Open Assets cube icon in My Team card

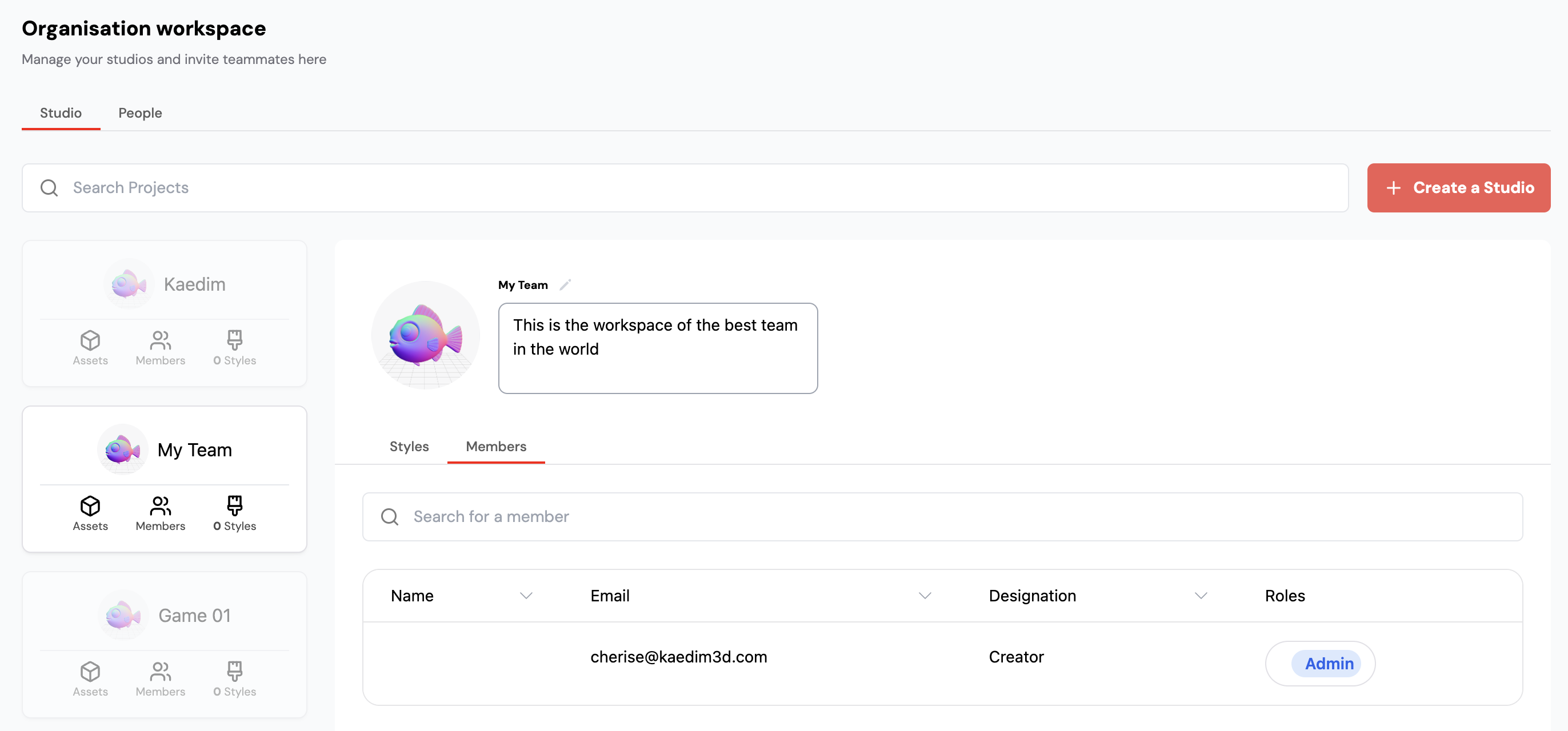pyautogui.click(x=90, y=505)
